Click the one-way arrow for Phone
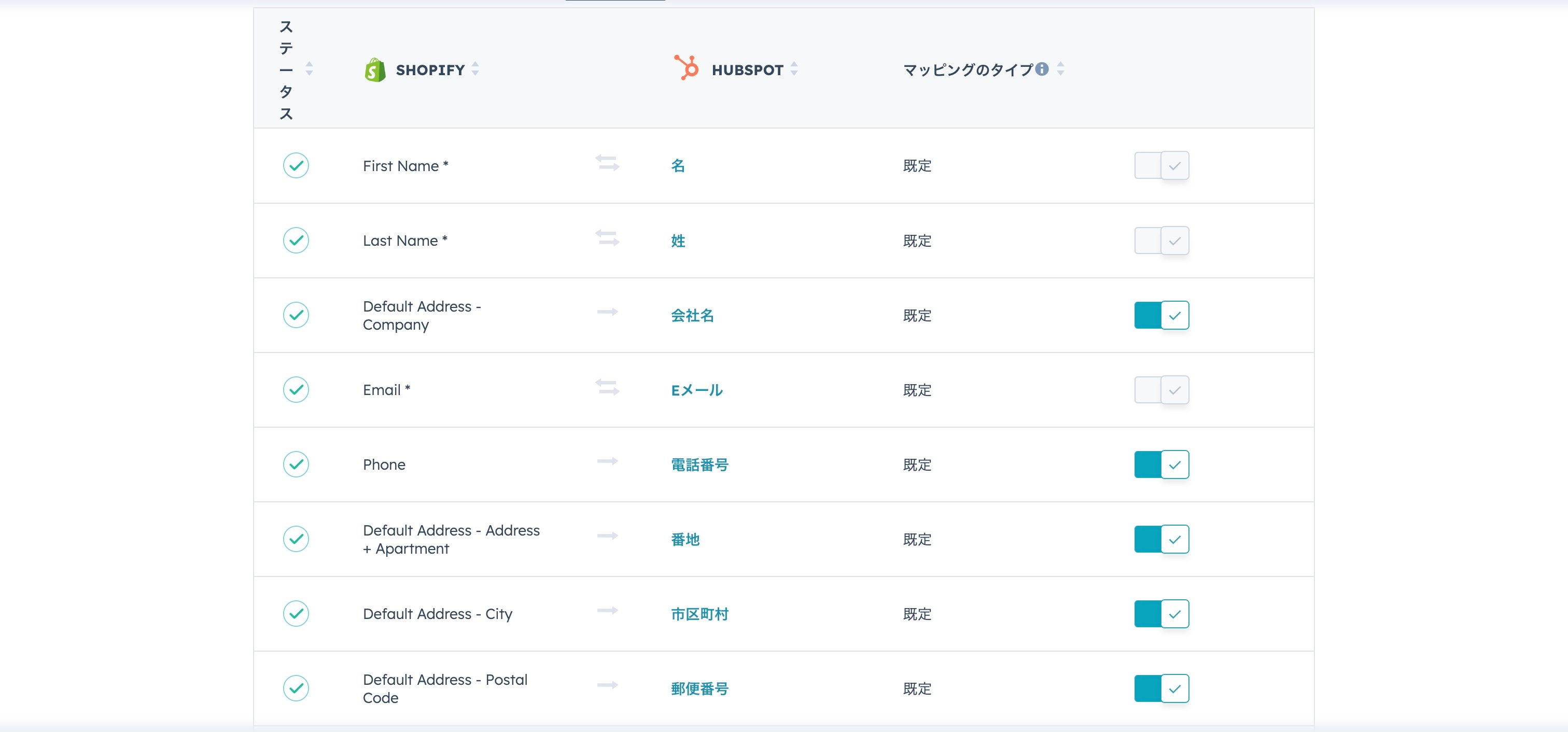 click(x=607, y=461)
